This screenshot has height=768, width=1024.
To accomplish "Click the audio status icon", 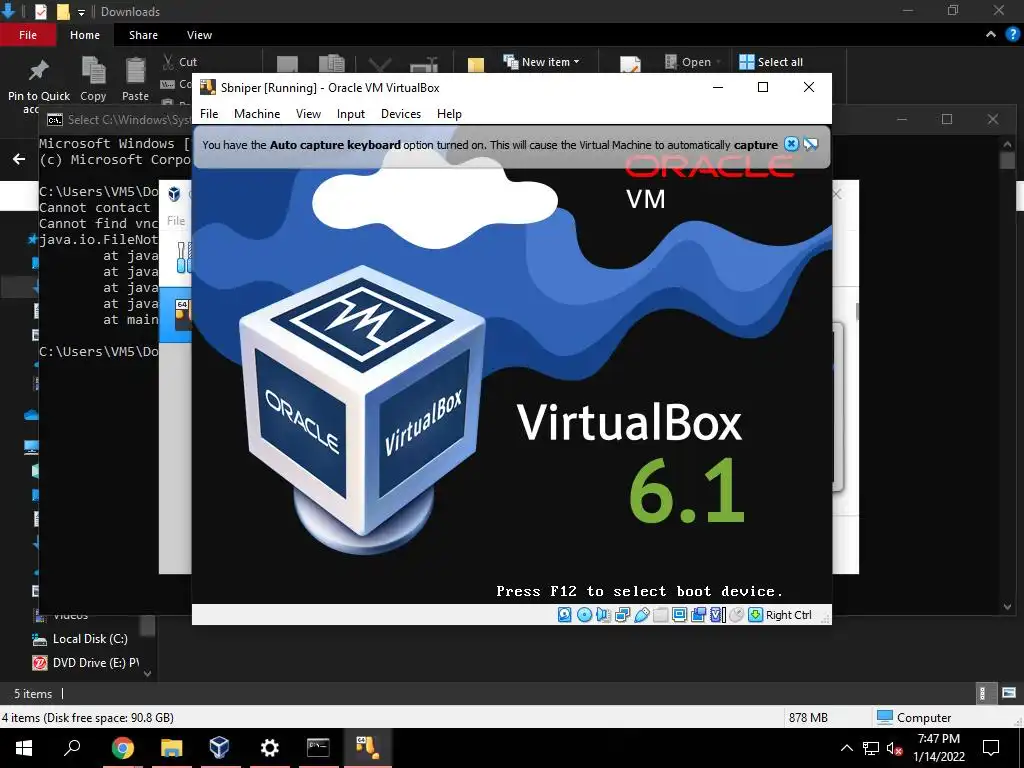I will 603,615.
